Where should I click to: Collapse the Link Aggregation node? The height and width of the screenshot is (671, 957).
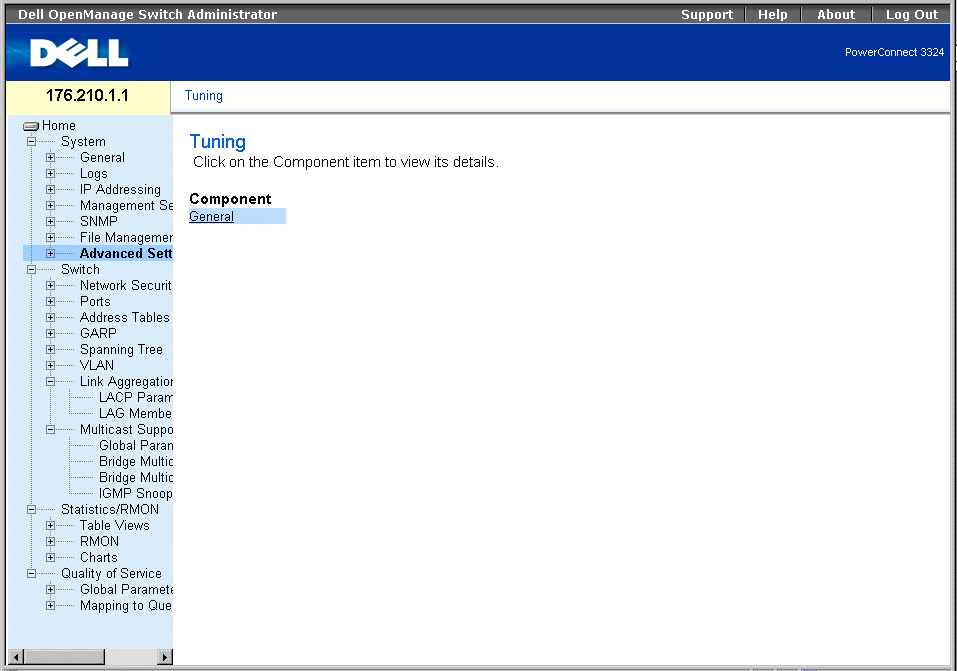pos(51,382)
